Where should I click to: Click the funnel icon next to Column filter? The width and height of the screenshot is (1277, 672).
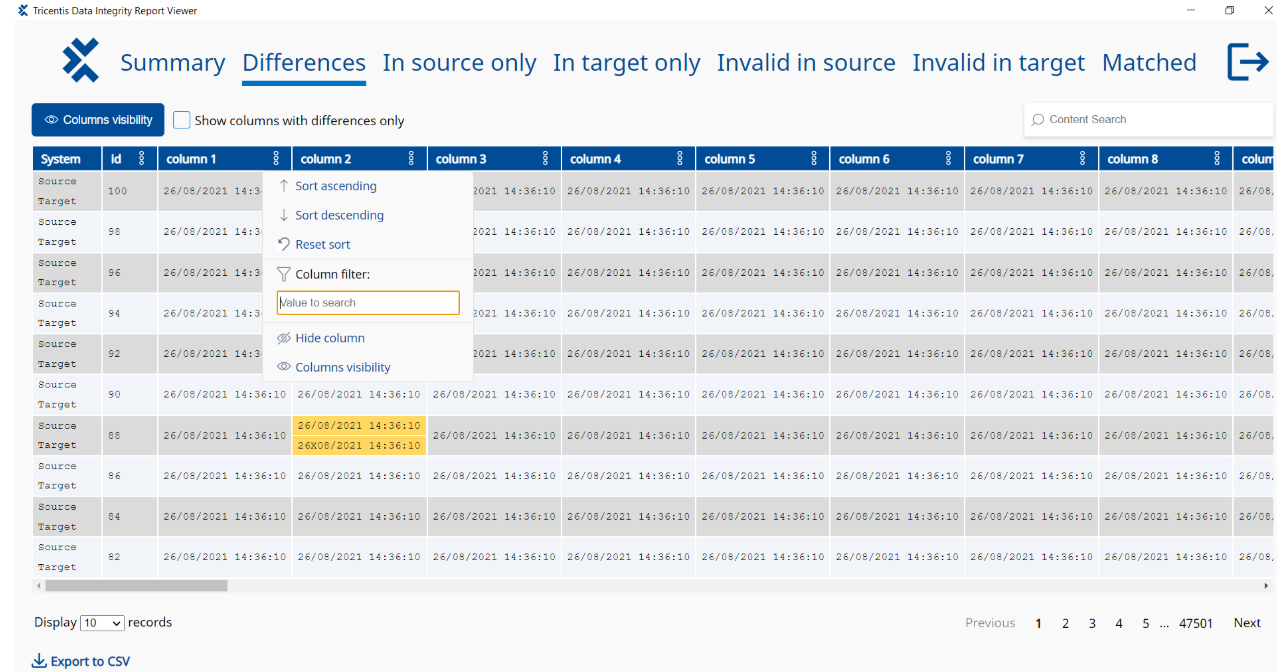(x=284, y=274)
